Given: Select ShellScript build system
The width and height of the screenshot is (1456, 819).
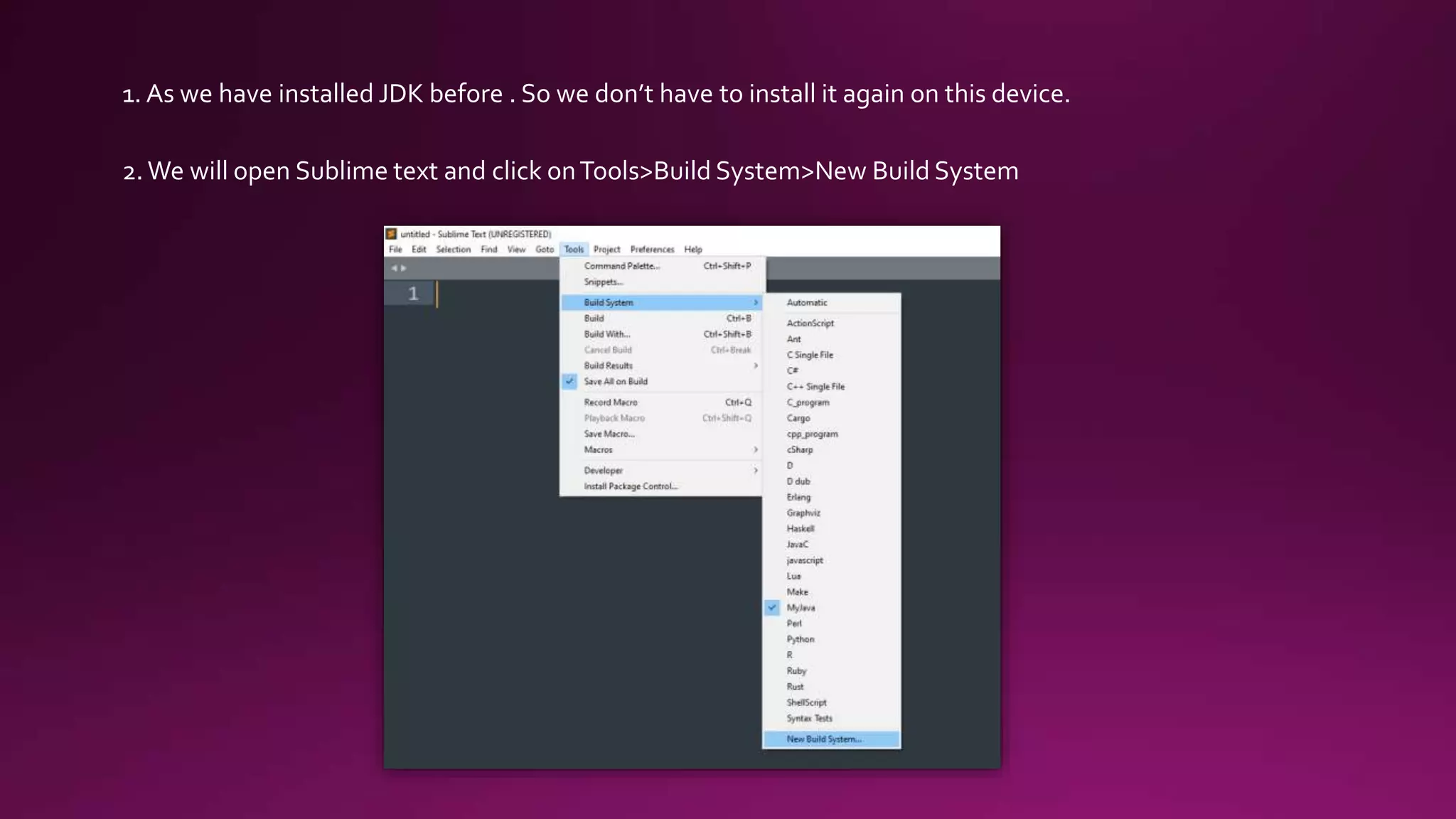Looking at the screenshot, I should point(832,702).
